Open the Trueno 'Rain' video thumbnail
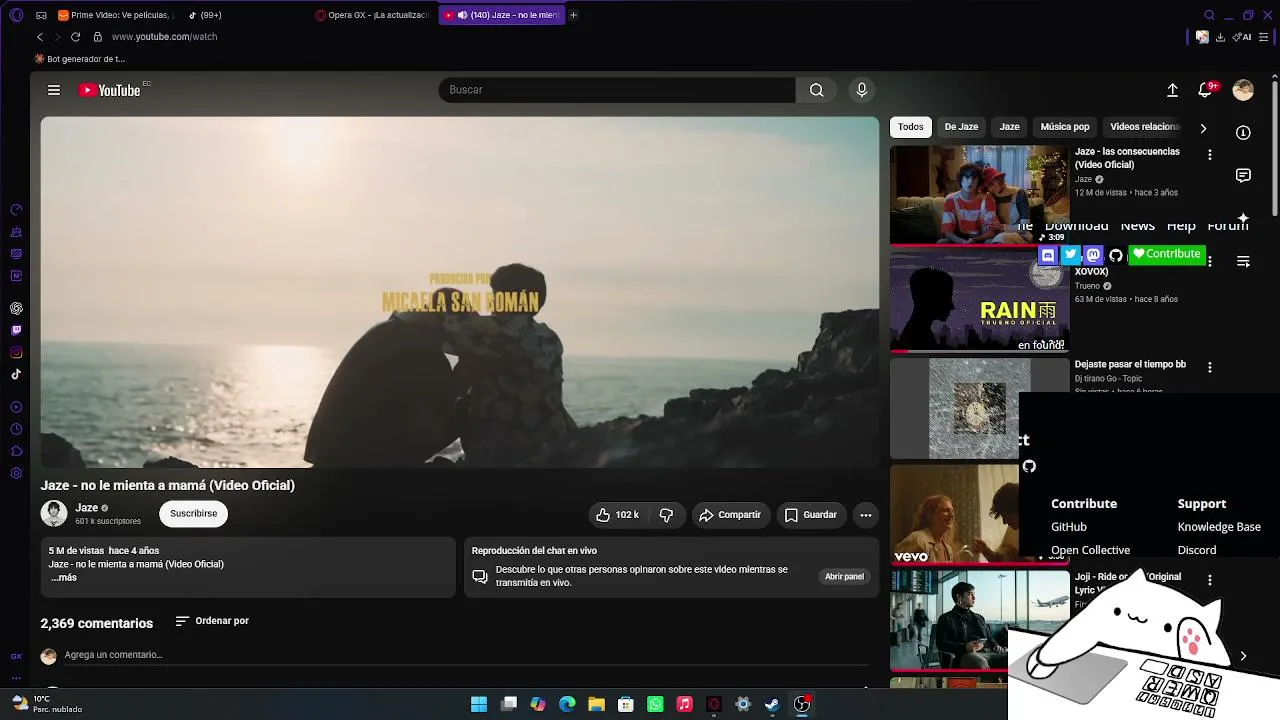Screen dimensions: 1280x720 pos(979,302)
